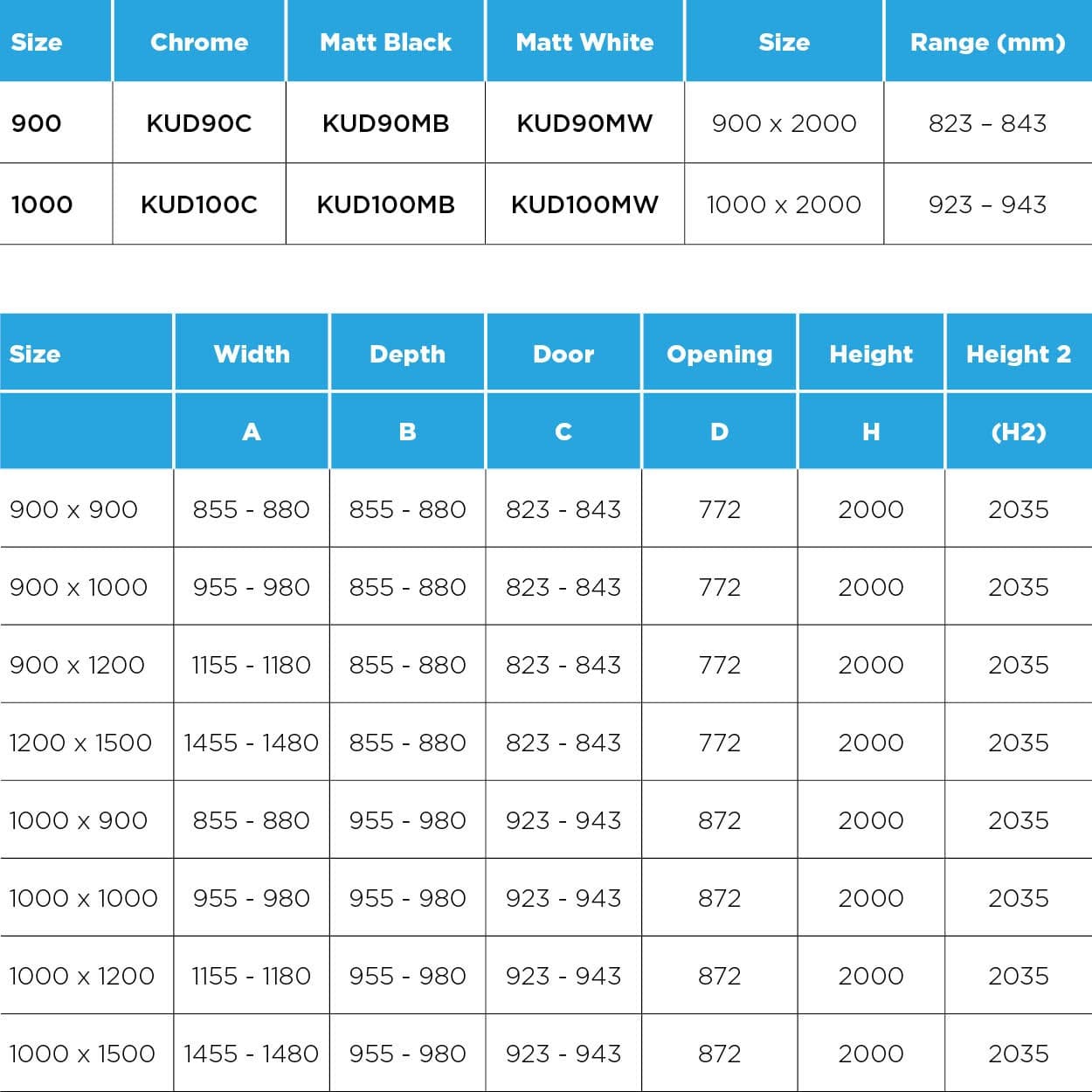Click Door 823 - 843 in 900 x 1200 row
The width and height of the screenshot is (1092, 1092).
coord(563,665)
